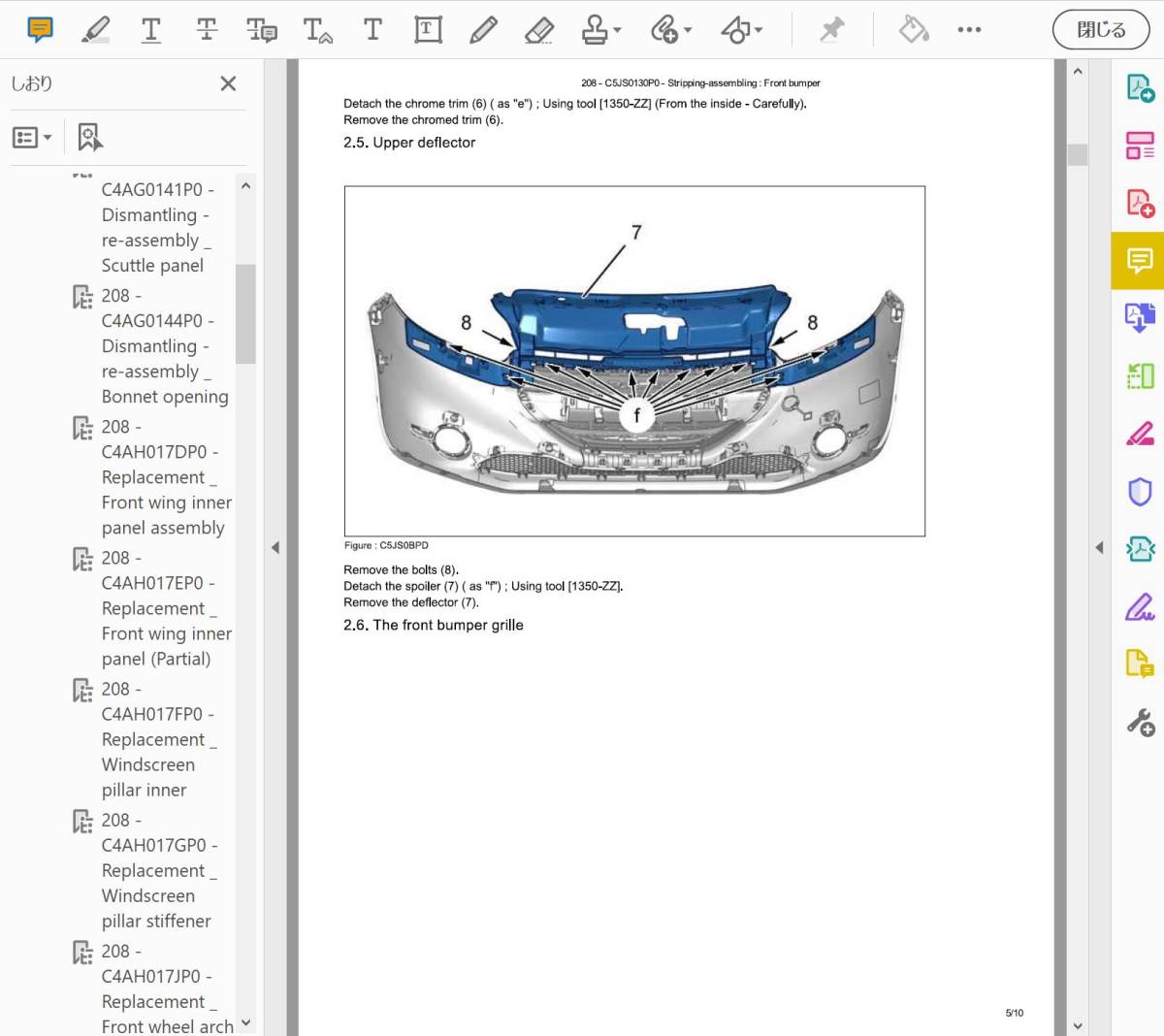Open Front wheel arch bookmark C4AH017JP0
The image size is (1164, 1036).
point(167,988)
